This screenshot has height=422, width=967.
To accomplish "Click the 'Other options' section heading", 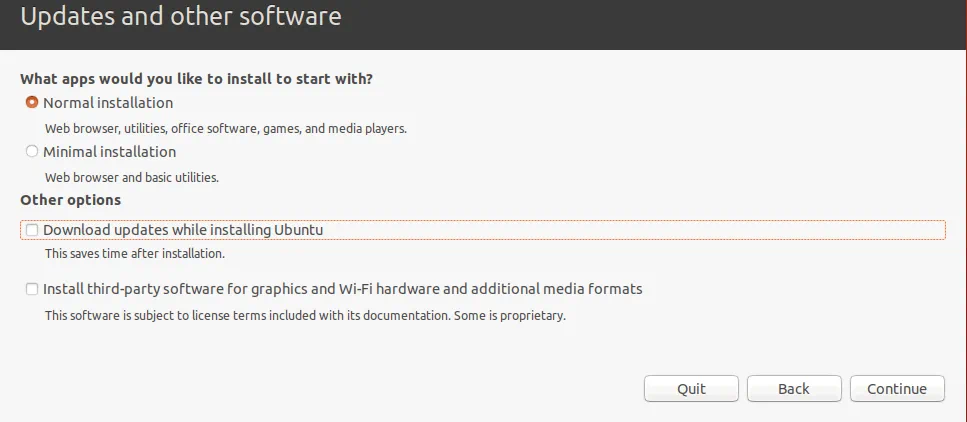I will [70, 200].
